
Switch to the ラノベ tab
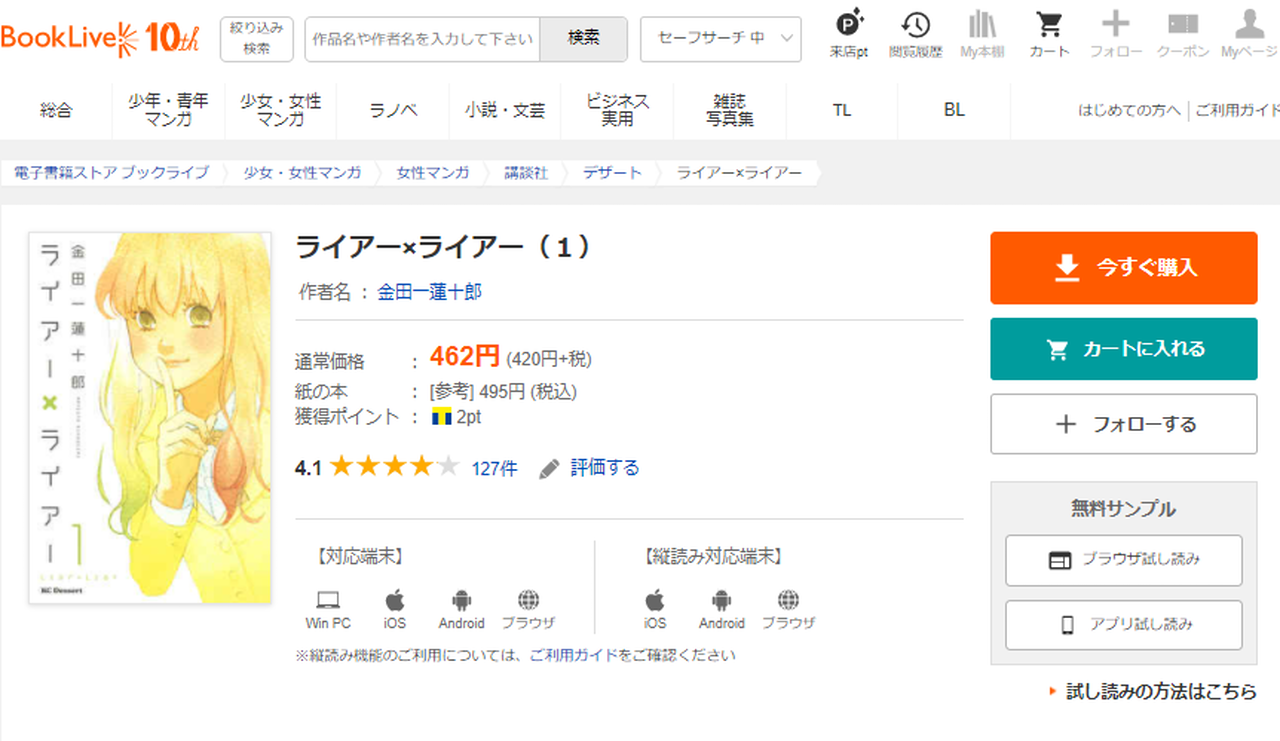(x=393, y=110)
